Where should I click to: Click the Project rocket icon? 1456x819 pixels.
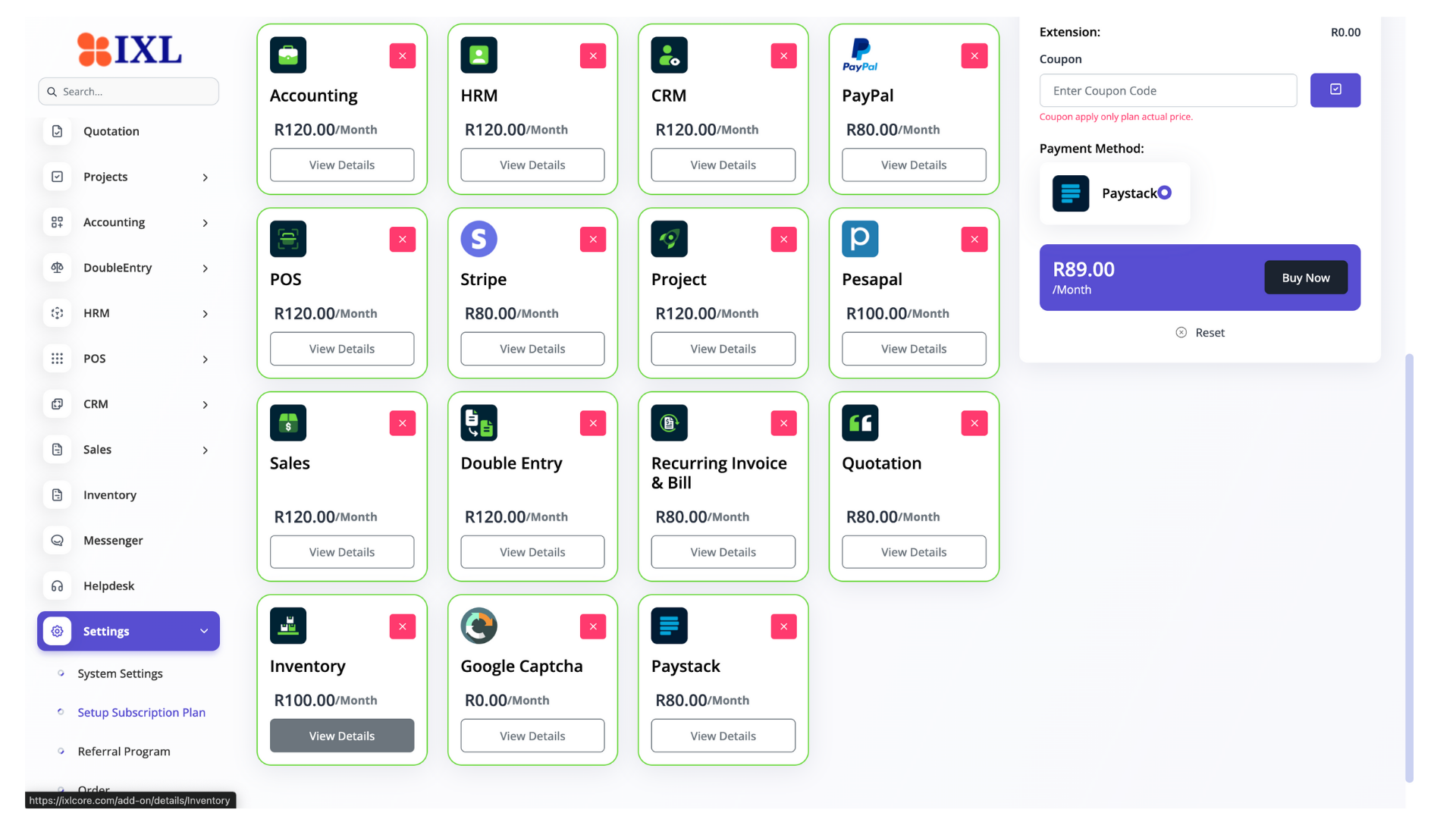point(669,239)
